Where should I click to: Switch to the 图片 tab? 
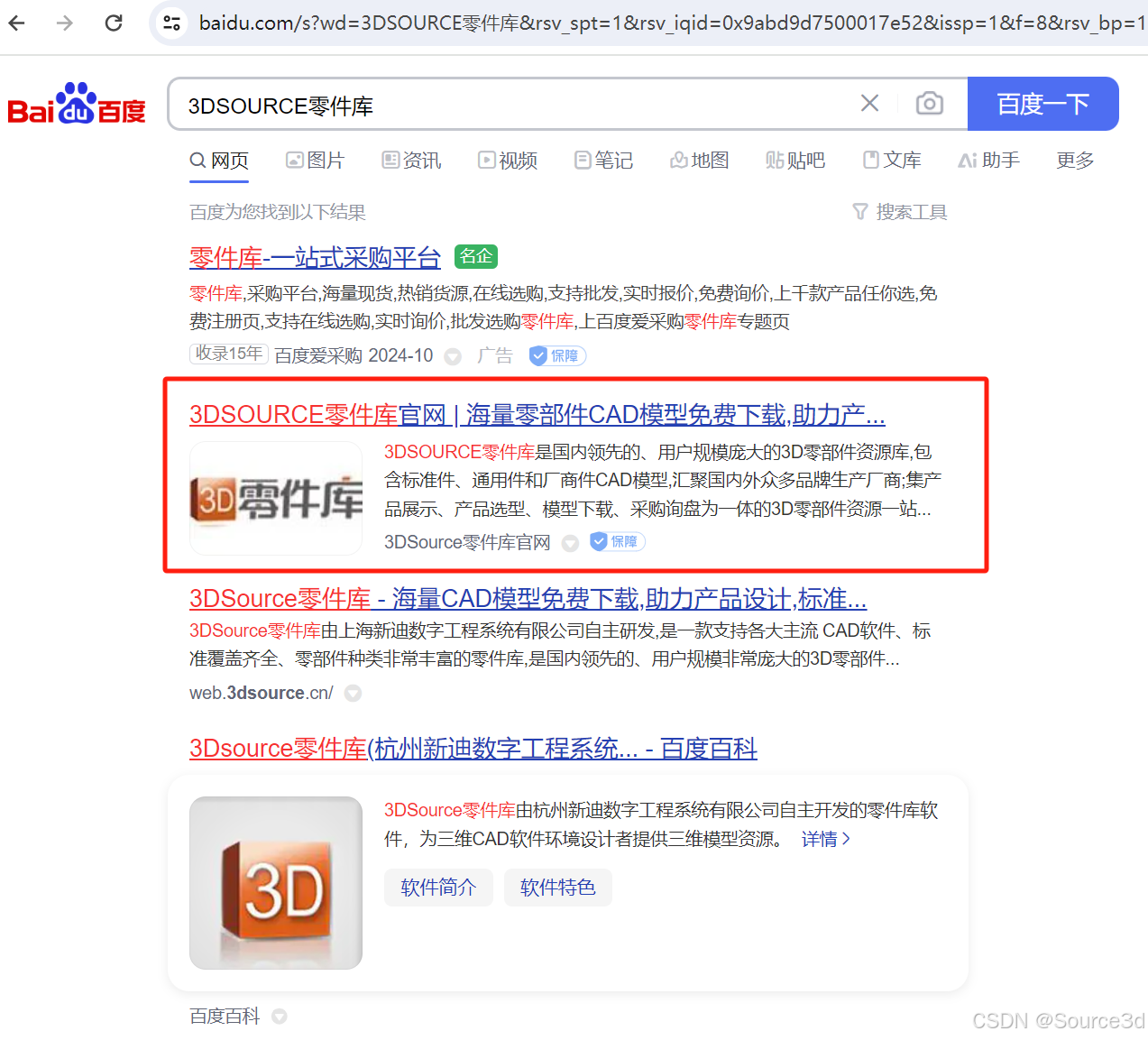tap(316, 161)
